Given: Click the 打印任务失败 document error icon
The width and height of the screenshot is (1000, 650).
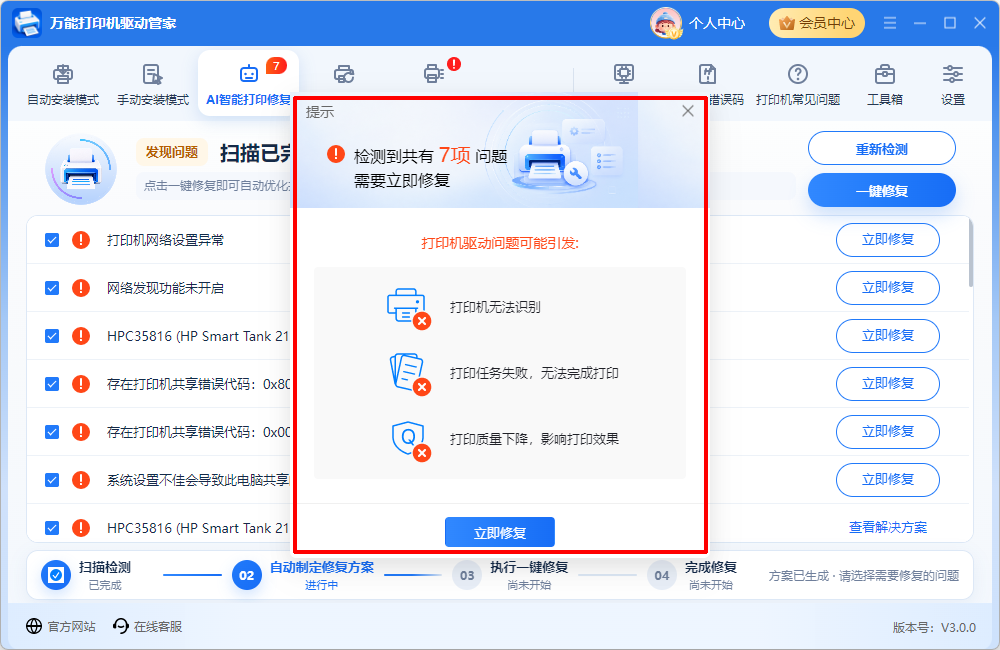Looking at the screenshot, I should pyautogui.click(x=409, y=374).
